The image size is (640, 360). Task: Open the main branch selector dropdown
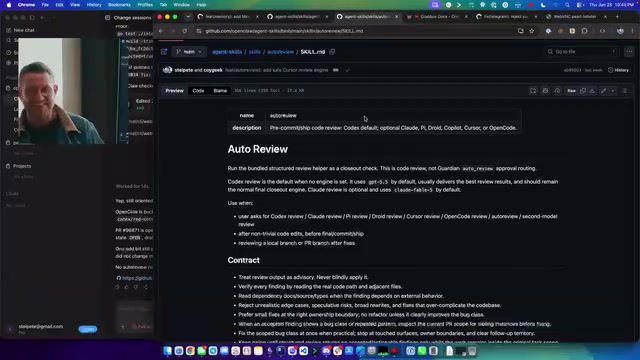189,52
